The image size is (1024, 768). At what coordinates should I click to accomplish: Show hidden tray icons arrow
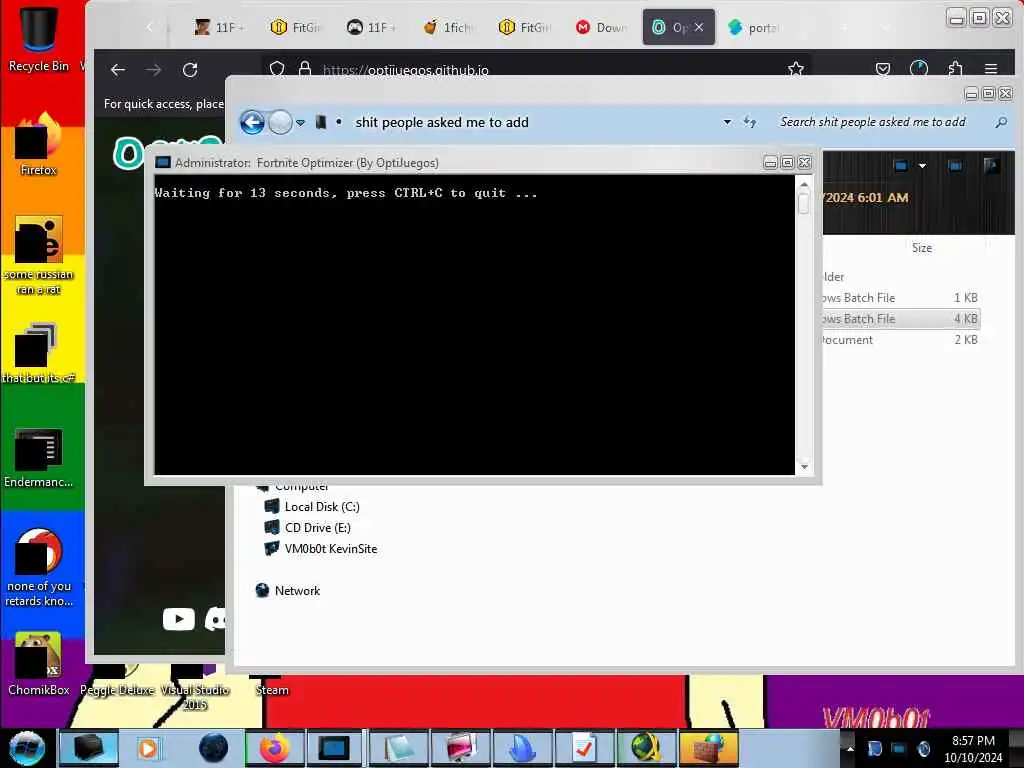850,748
